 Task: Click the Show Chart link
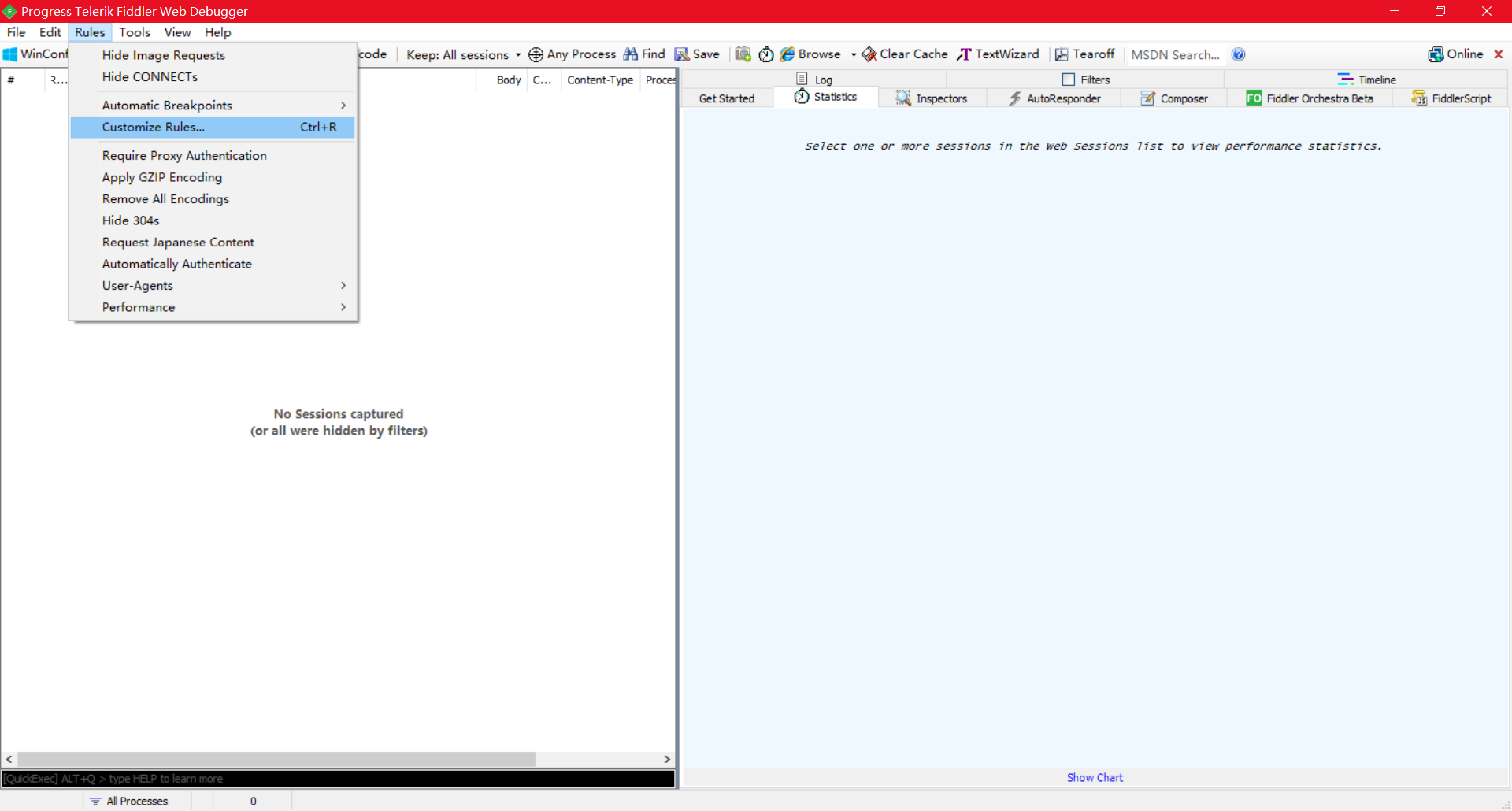point(1095,777)
